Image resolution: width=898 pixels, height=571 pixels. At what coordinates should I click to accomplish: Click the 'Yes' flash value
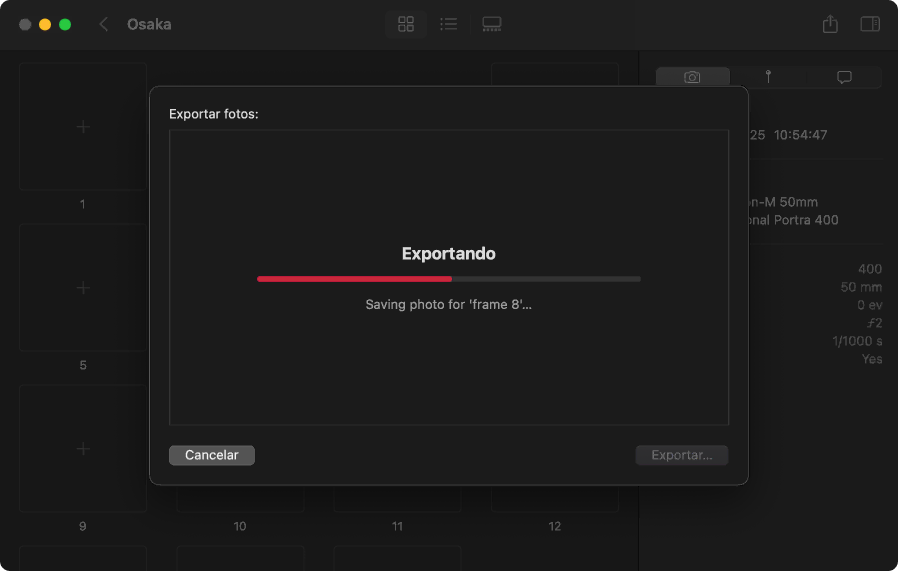tap(872, 359)
